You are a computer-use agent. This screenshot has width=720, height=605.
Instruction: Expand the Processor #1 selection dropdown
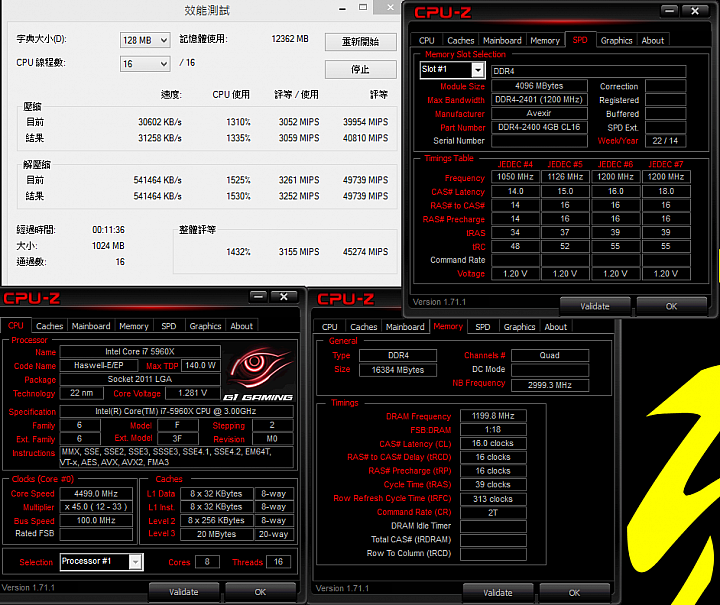pyautogui.click(x=135, y=562)
